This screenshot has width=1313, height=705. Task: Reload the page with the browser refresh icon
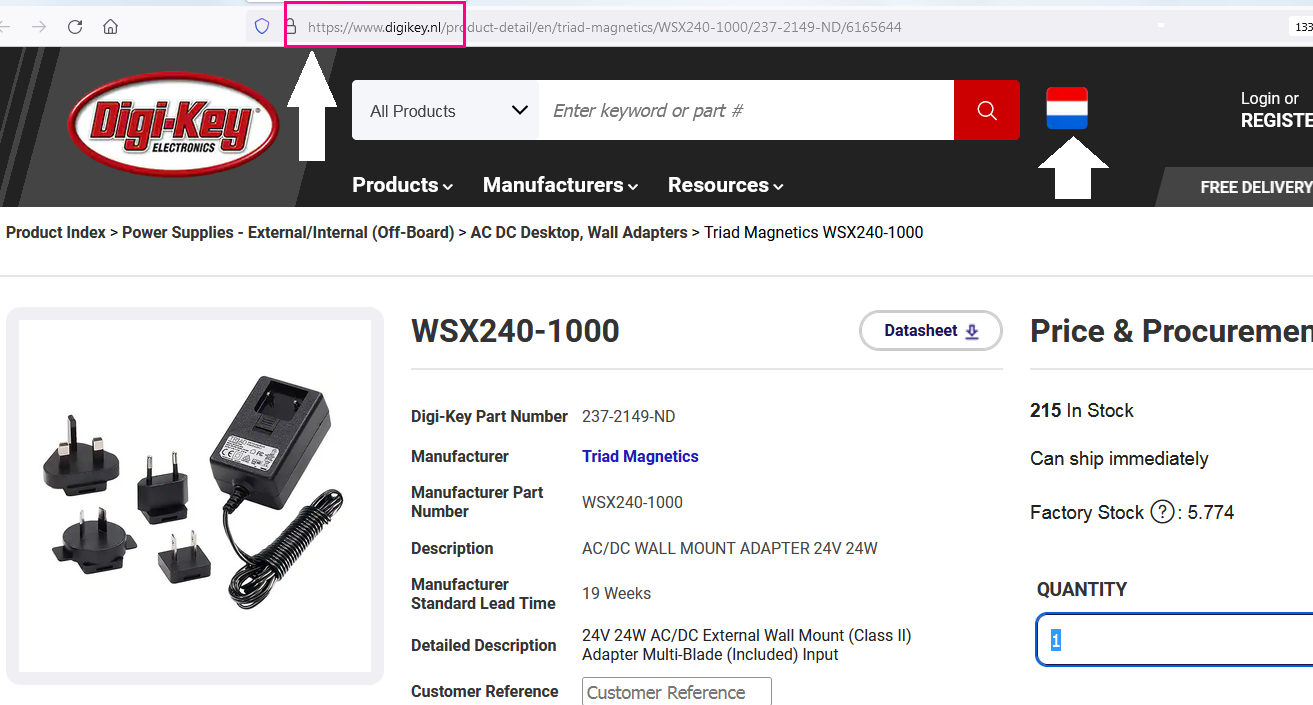click(75, 27)
